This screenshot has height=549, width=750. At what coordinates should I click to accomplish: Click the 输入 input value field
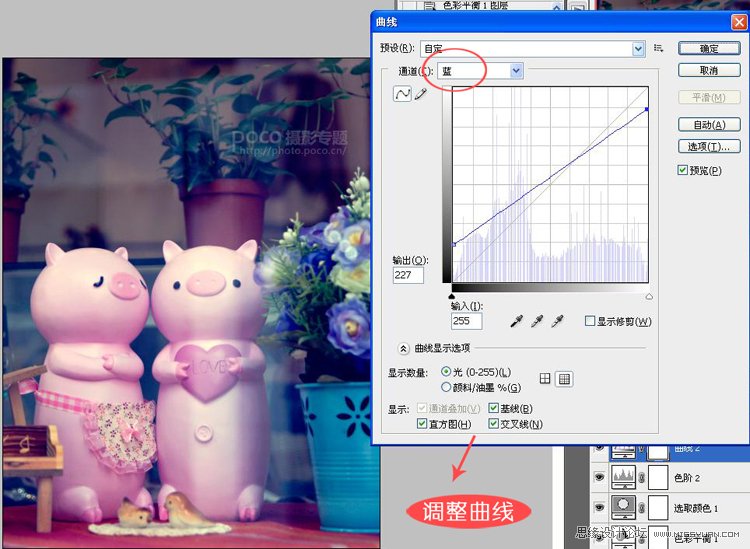(466, 321)
